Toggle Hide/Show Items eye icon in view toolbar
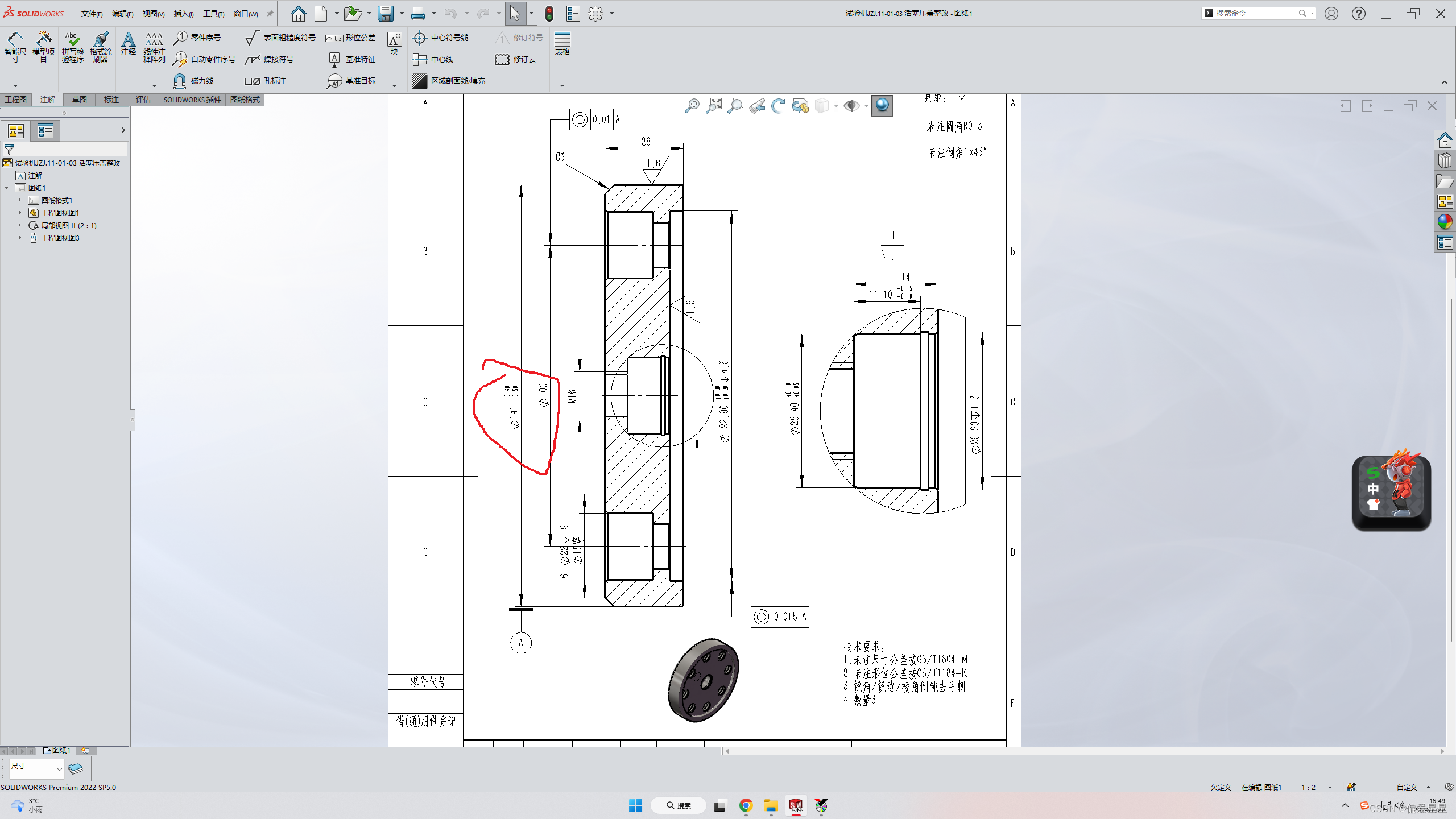1456x819 pixels. (851, 106)
